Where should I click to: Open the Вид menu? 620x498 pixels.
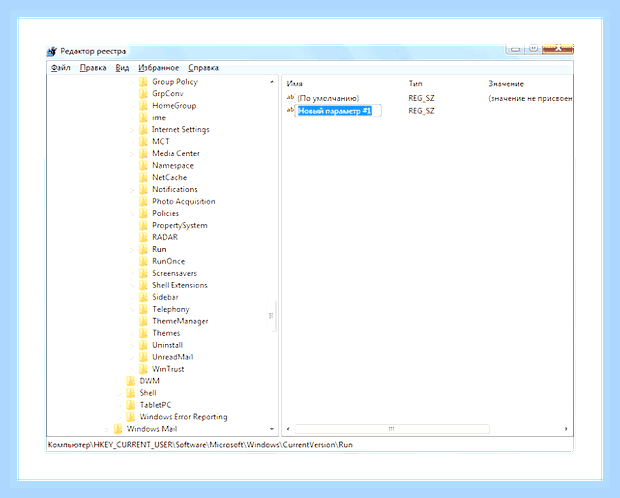tap(122, 68)
